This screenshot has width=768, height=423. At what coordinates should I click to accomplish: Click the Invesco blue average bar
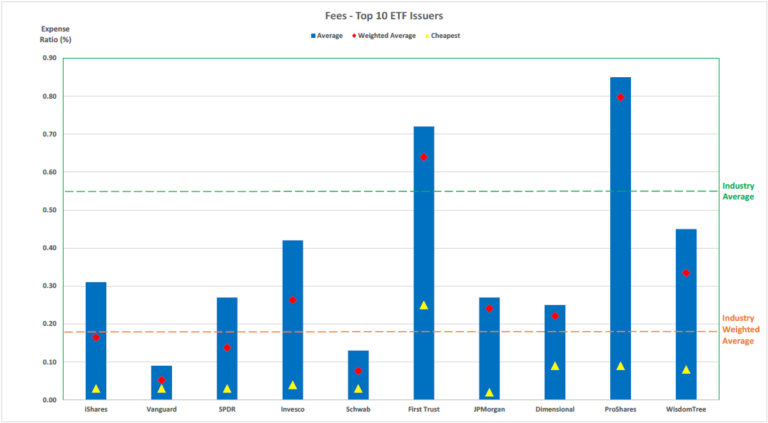(x=292, y=320)
